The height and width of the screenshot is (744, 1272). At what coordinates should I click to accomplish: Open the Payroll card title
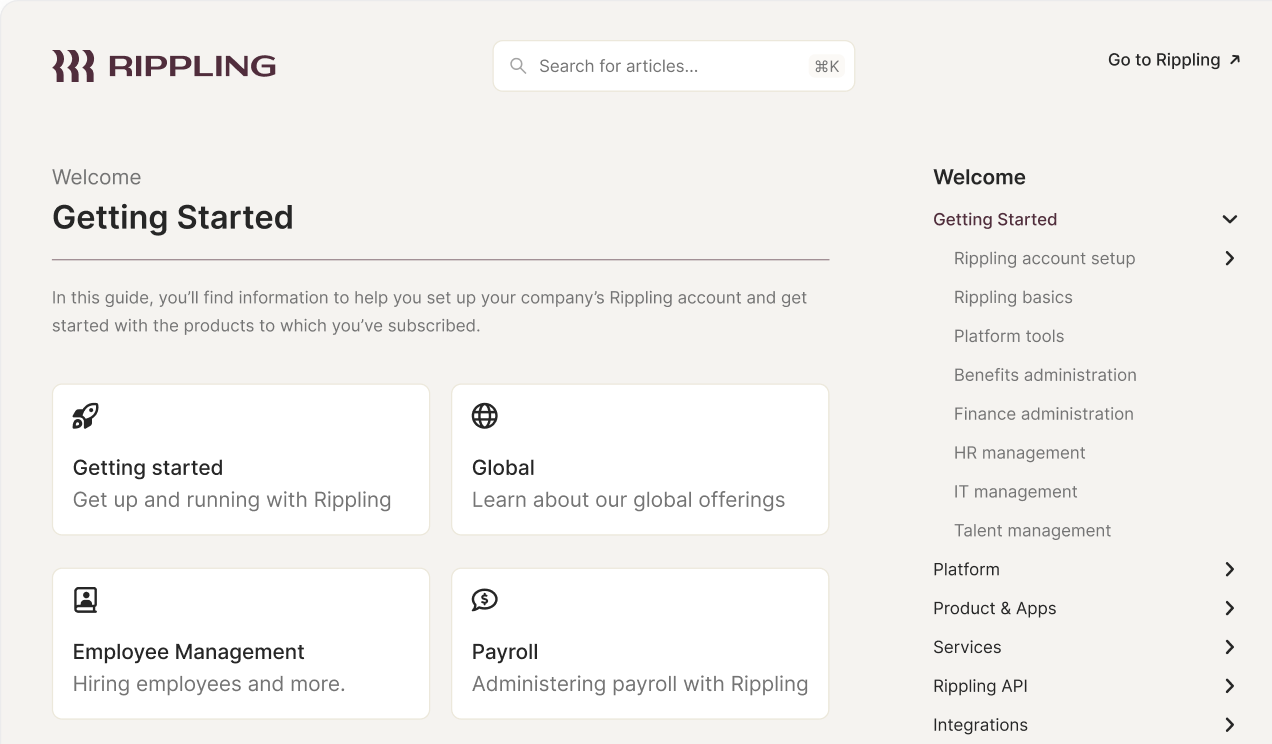[505, 652]
